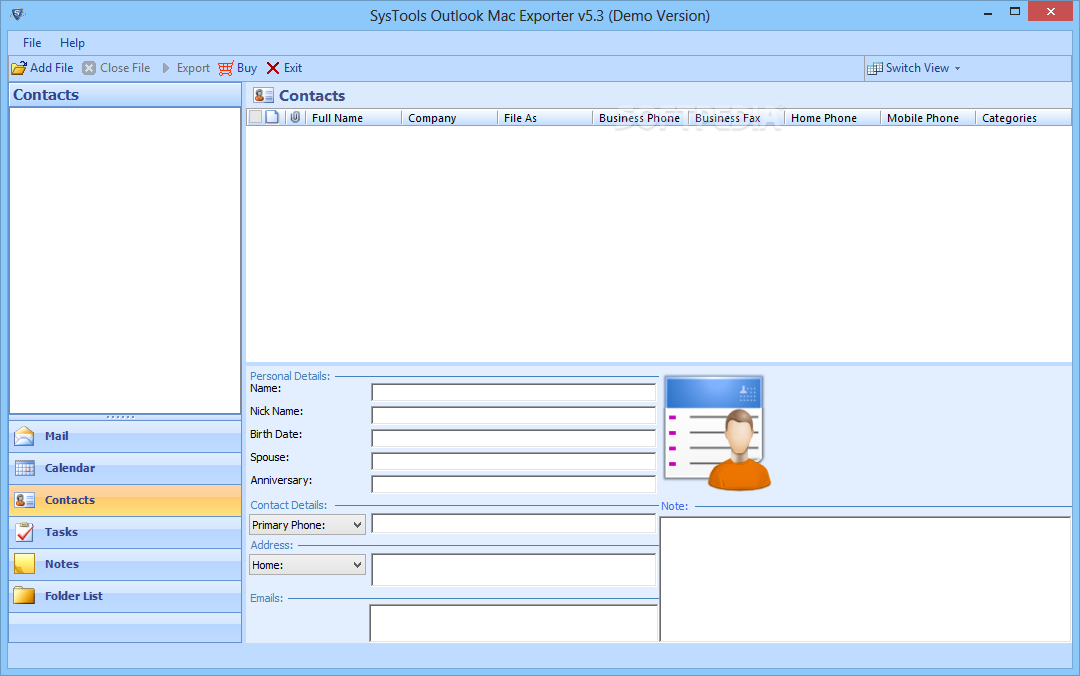The height and width of the screenshot is (676, 1080).
Task: Click the red Exit X icon
Action: 273,68
